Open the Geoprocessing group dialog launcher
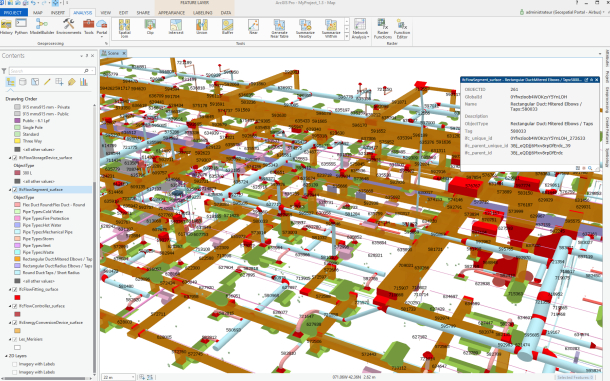The image size is (610, 381). [107, 44]
